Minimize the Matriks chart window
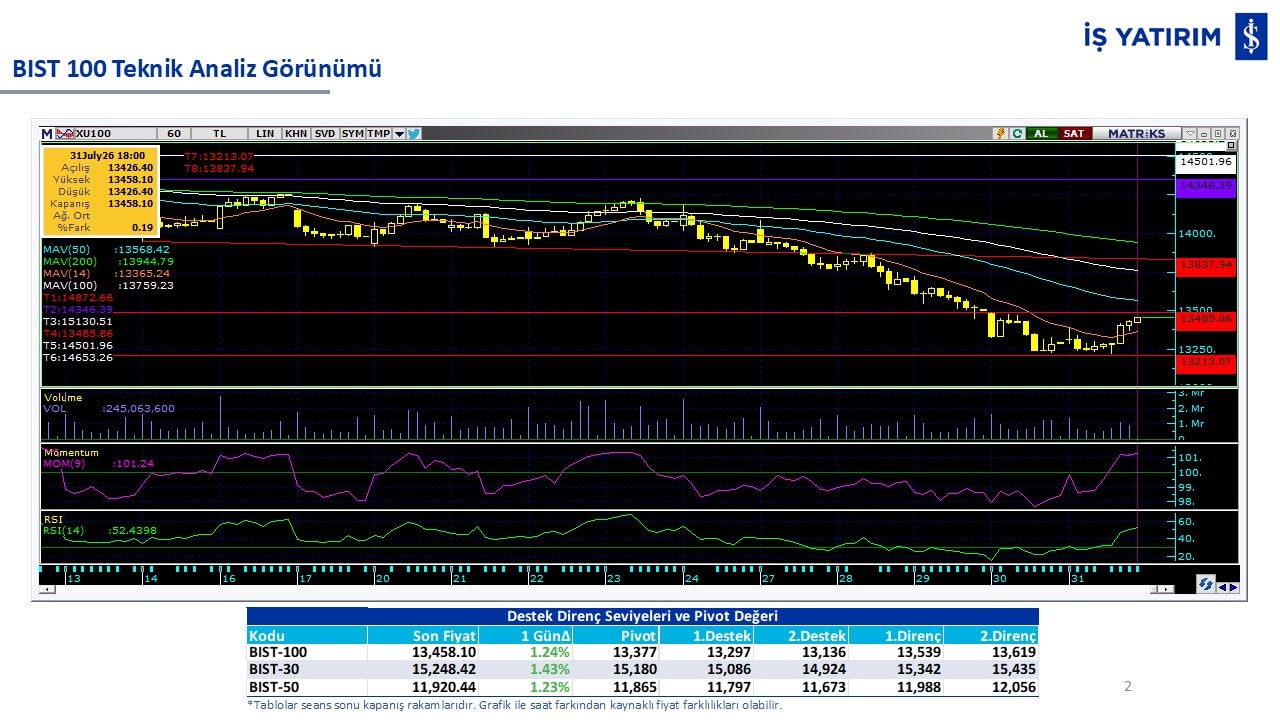 [x=1204, y=133]
